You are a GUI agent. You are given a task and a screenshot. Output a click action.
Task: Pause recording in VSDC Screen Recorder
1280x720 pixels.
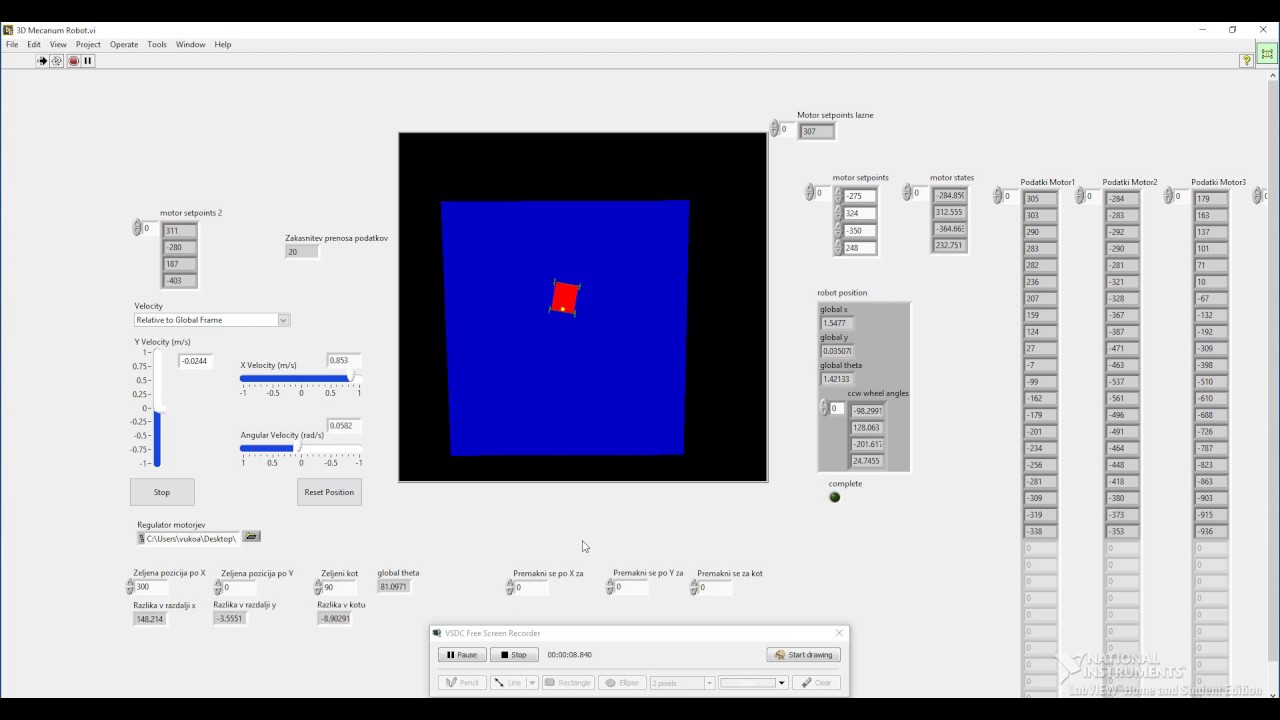(462, 655)
